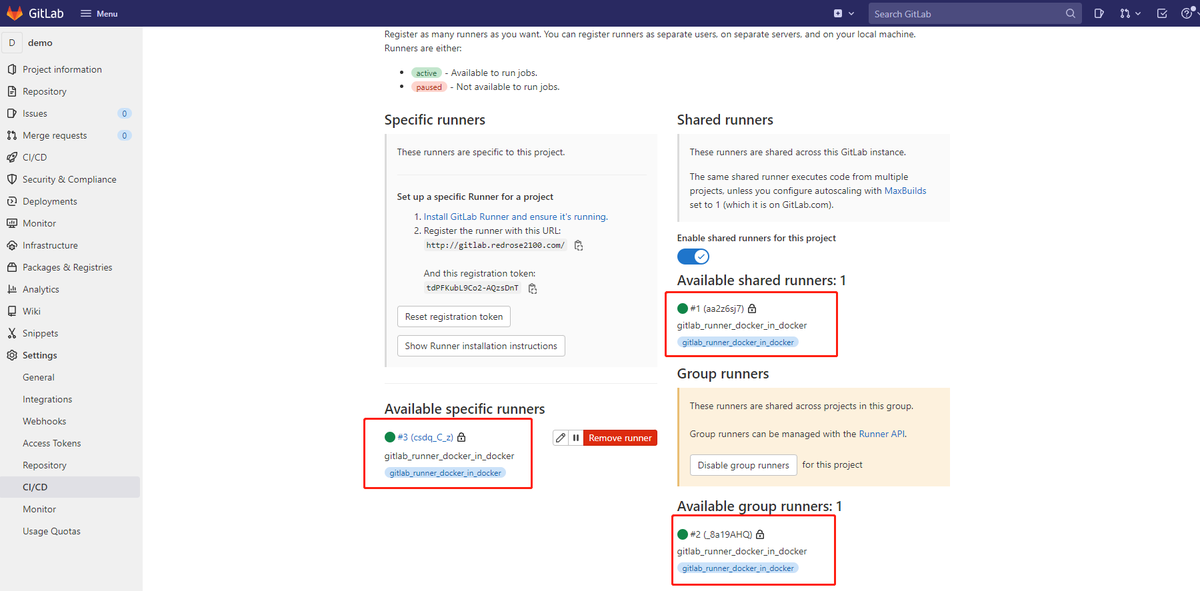Click the upper Monitor icon in sidebar
Viewport: 1200px width, 591px height.
[x=12, y=223]
